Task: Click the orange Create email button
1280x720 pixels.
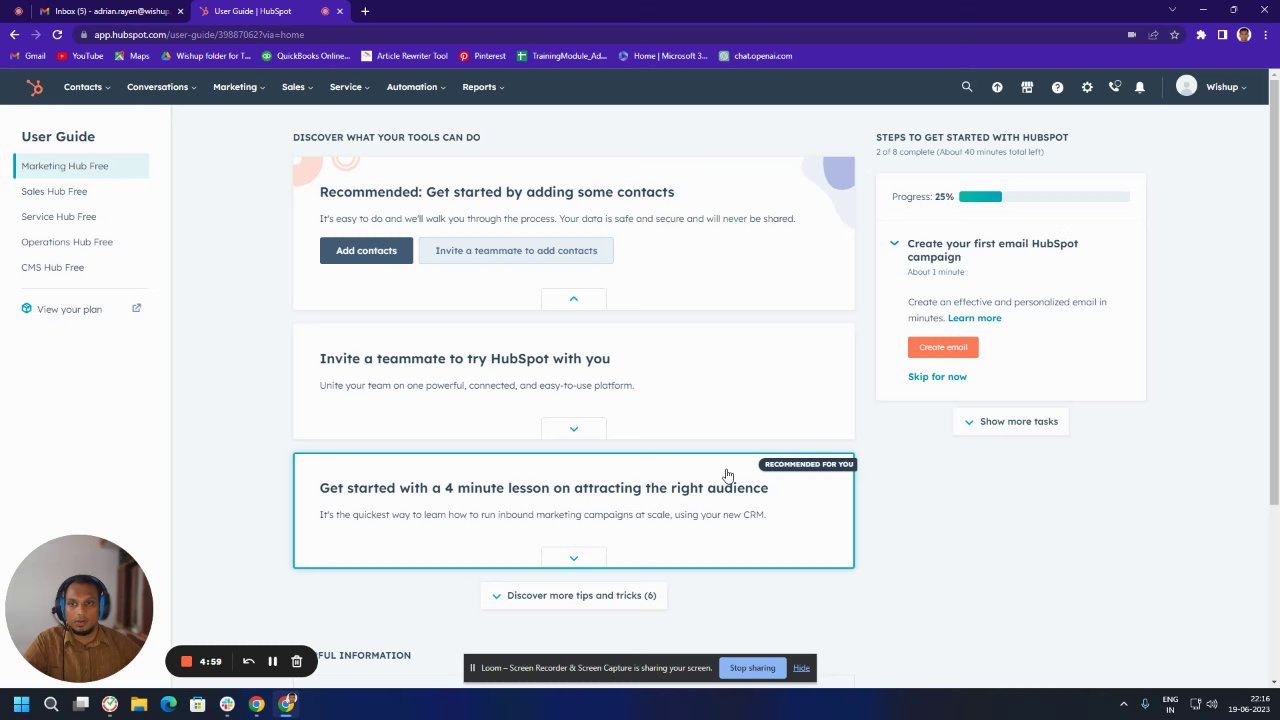Action: pos(943,347)
